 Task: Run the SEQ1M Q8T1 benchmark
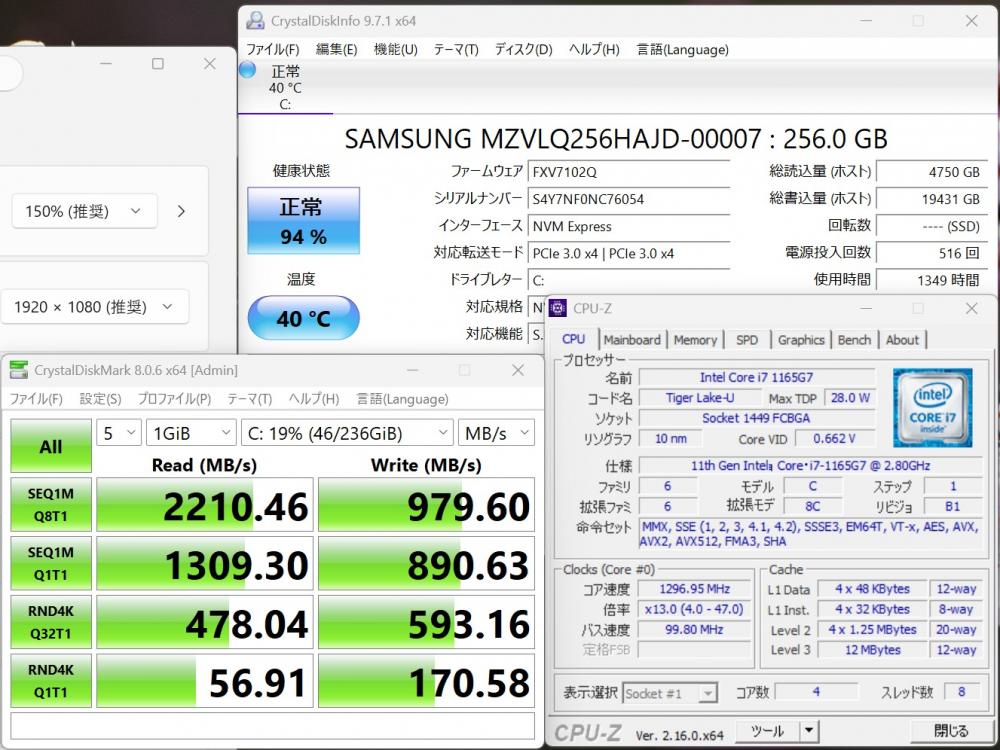coord(51,504)
